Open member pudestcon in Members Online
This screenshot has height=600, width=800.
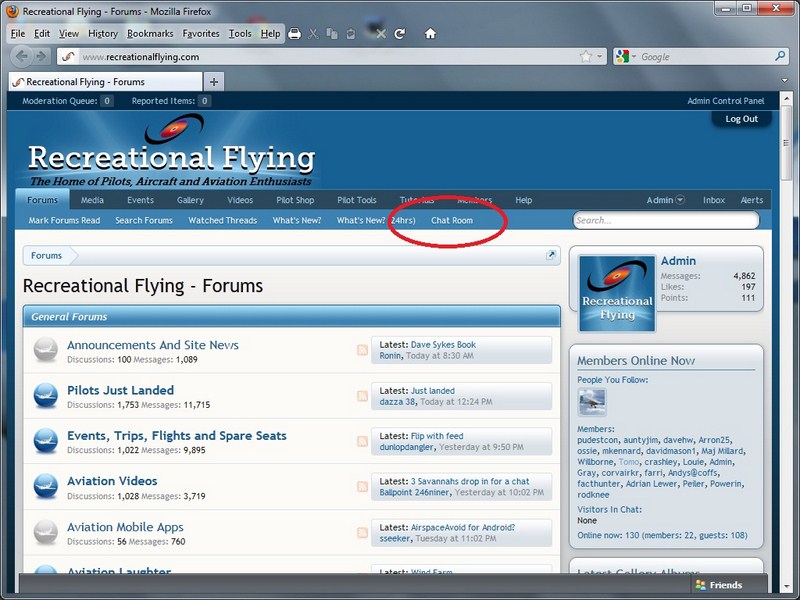tap(597, 440)
